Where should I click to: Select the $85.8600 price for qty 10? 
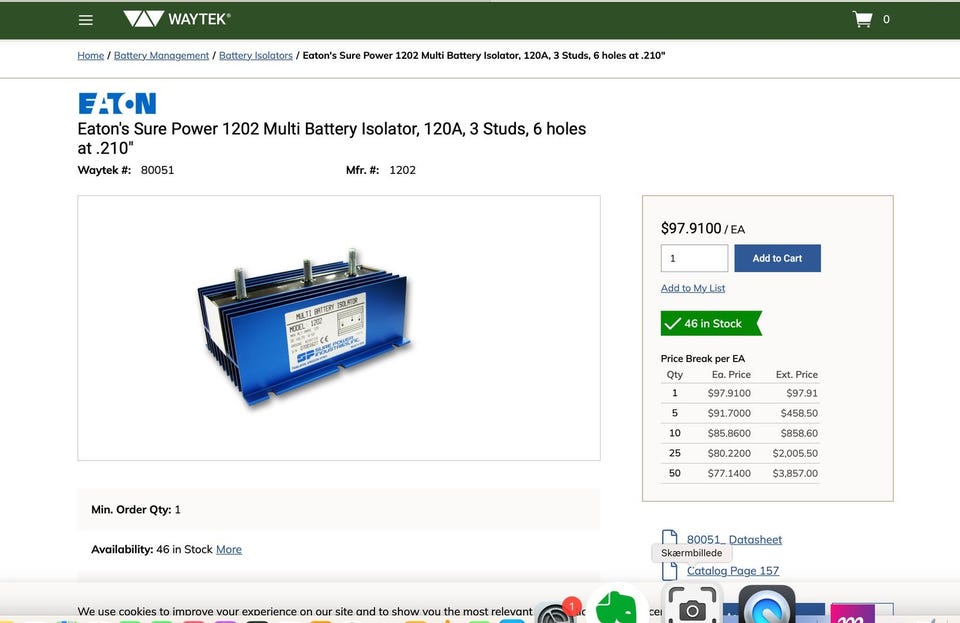(x=729, y=433)
